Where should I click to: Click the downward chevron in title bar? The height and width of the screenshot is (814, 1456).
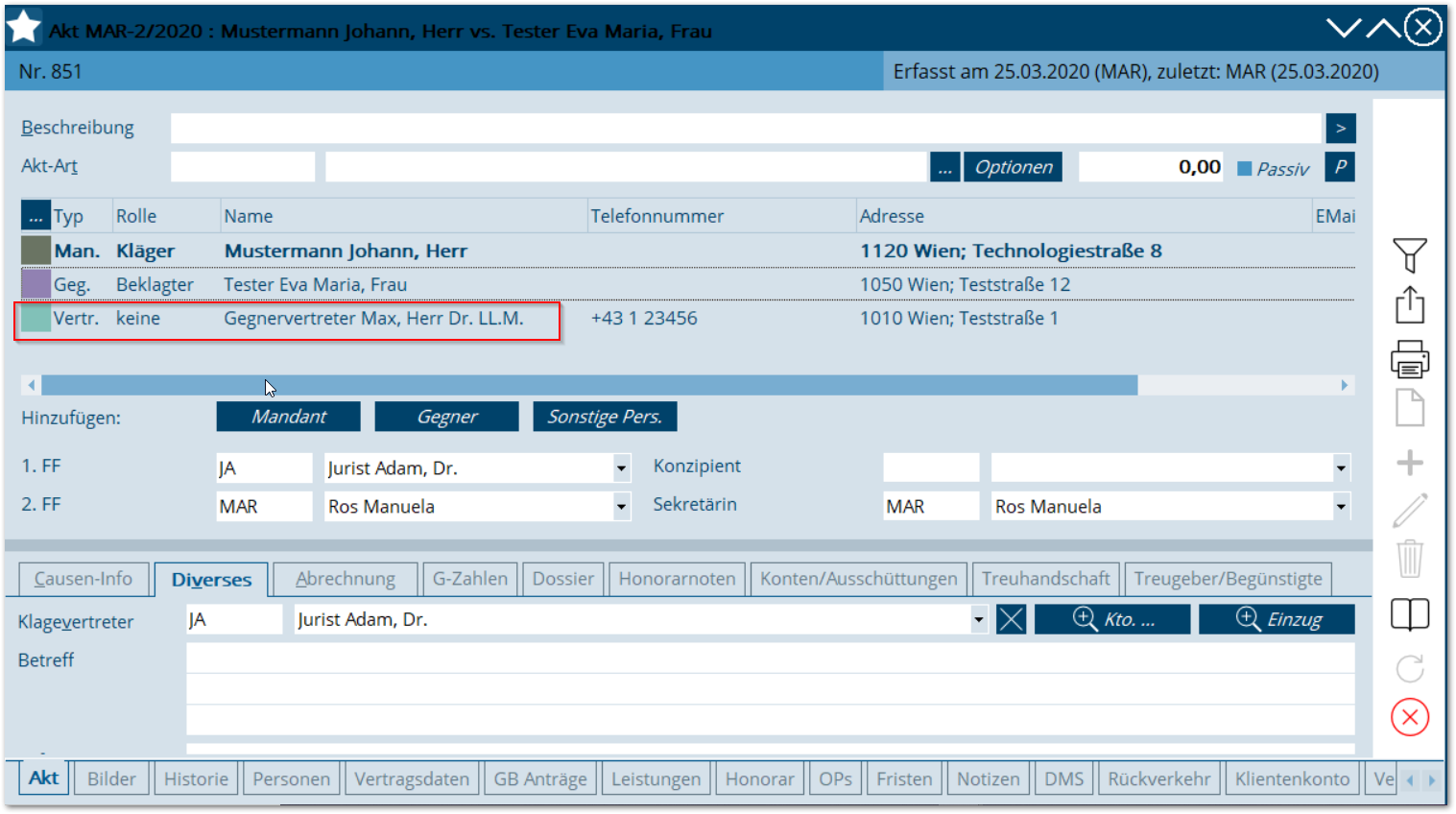tap(1344, 28)
